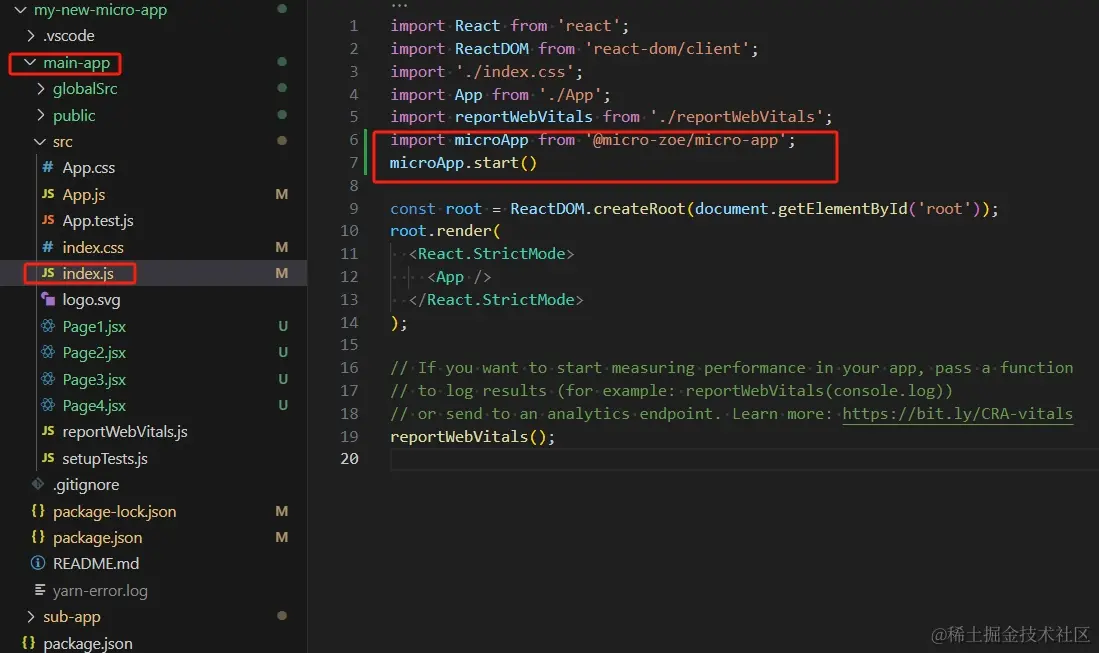Click the 'react-dom/client' string on line 2
Viewport: 1099px width, 653px height.
pos(667,48)
